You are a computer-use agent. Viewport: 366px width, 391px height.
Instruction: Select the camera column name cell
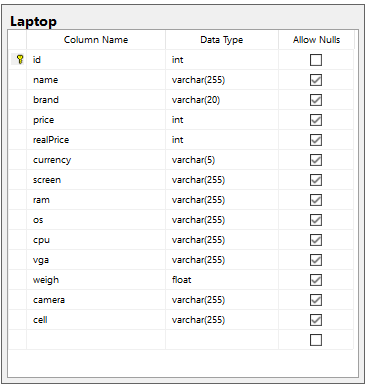pos(96,300)
